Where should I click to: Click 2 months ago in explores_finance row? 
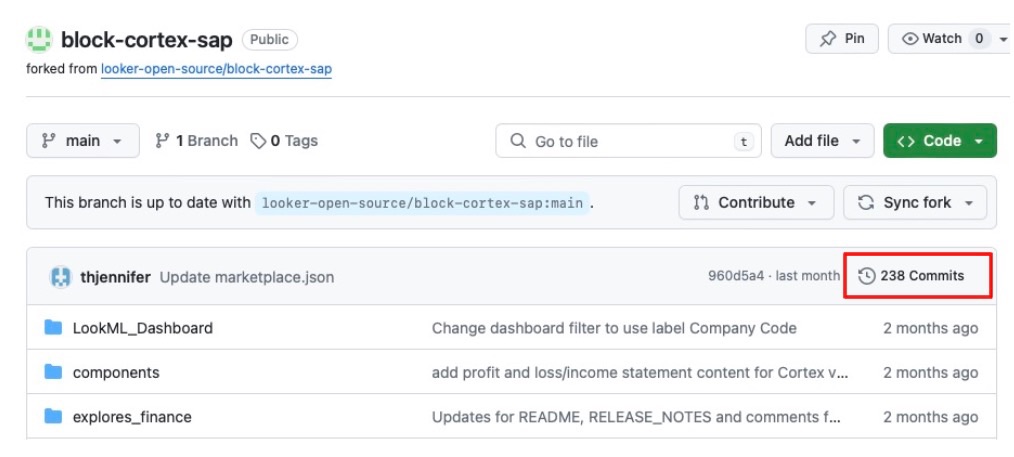[x=931, y=417]
